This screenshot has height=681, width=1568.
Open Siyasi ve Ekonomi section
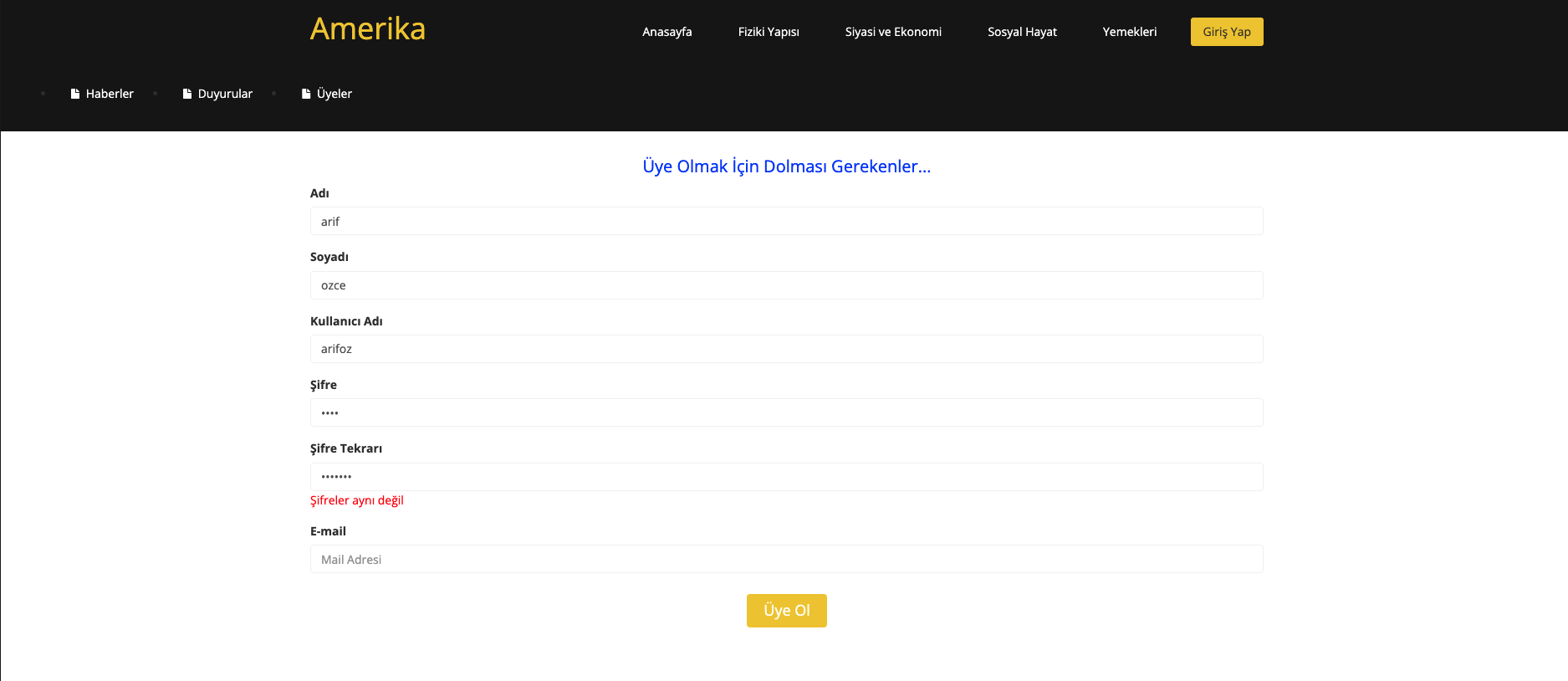pos(893,32)
